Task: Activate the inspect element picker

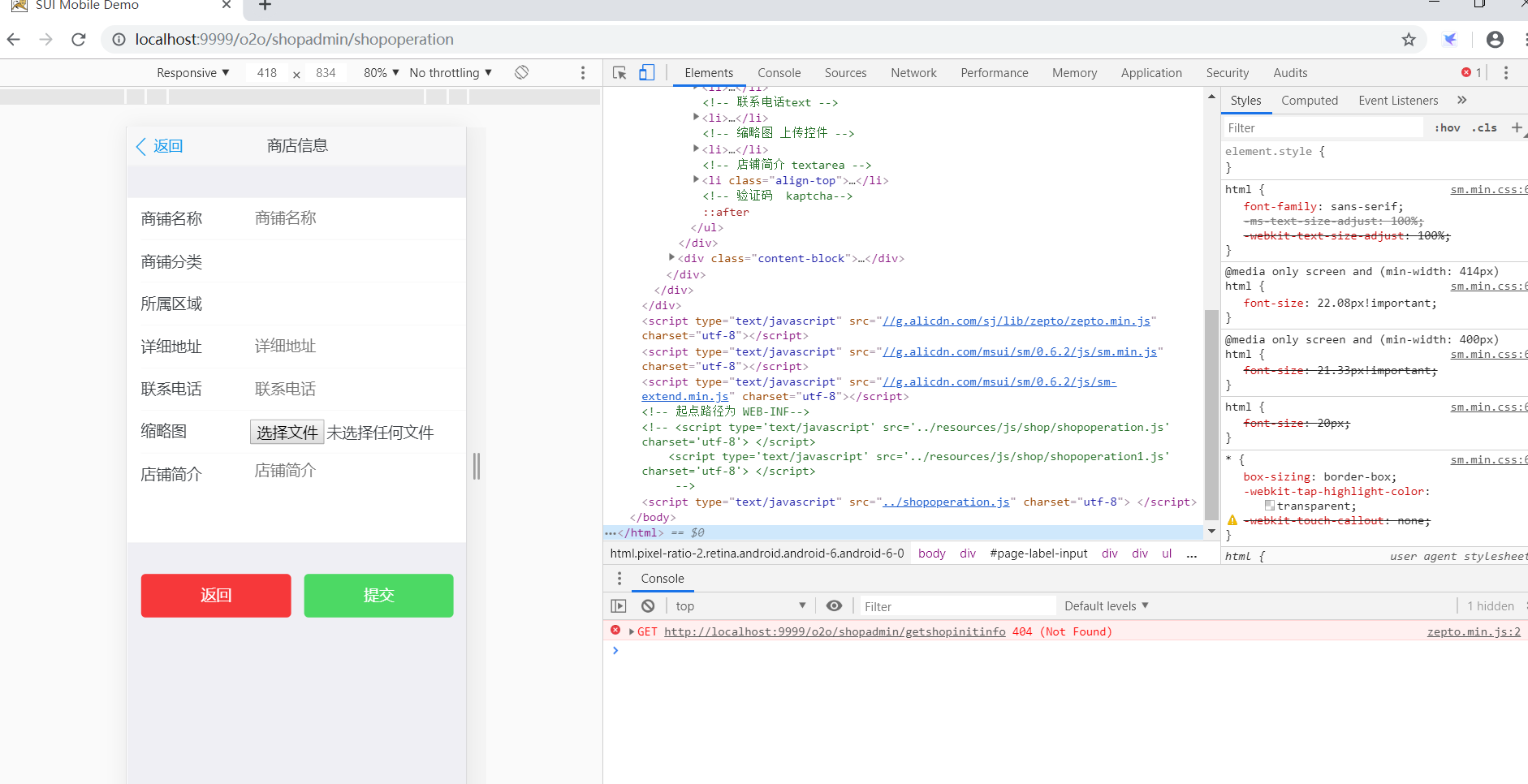Action: [x=619, y=72]
